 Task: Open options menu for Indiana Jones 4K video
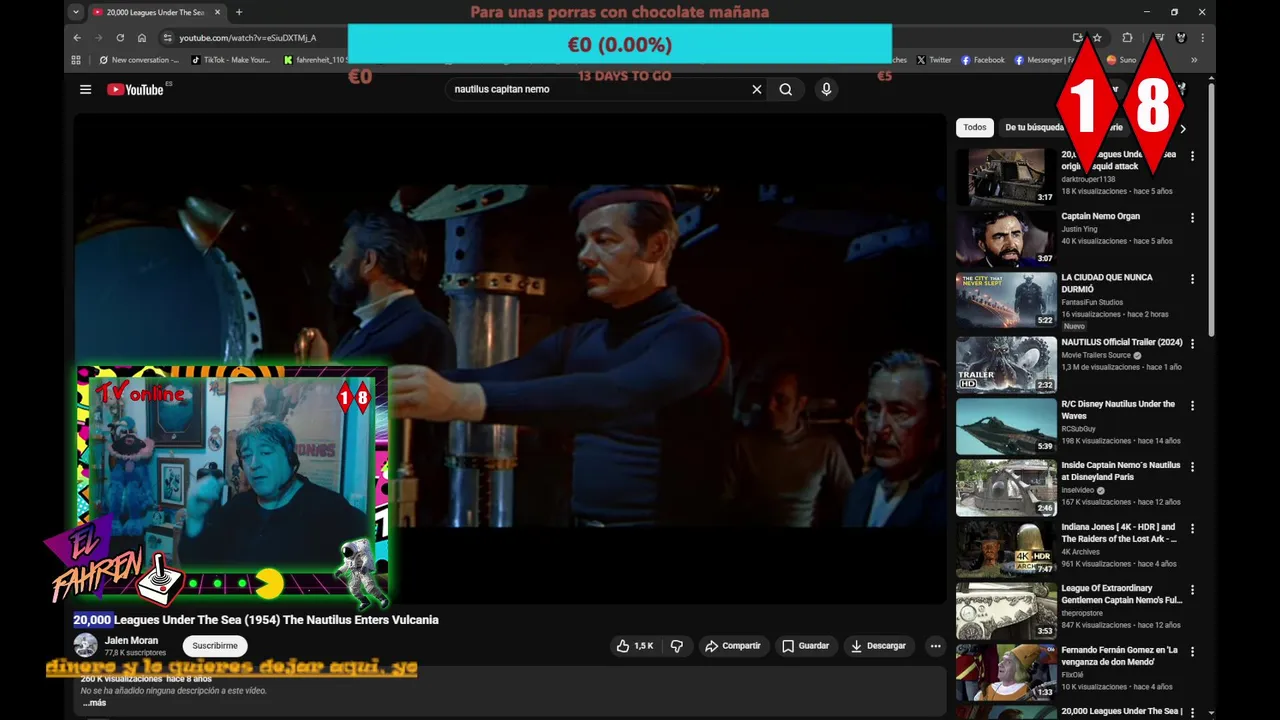[1192, 528]
